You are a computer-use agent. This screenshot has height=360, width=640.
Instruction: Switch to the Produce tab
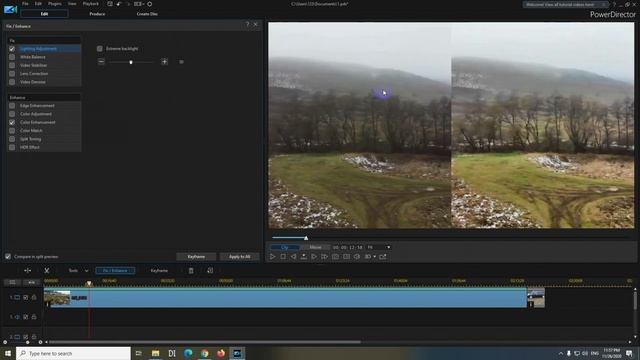97,14
